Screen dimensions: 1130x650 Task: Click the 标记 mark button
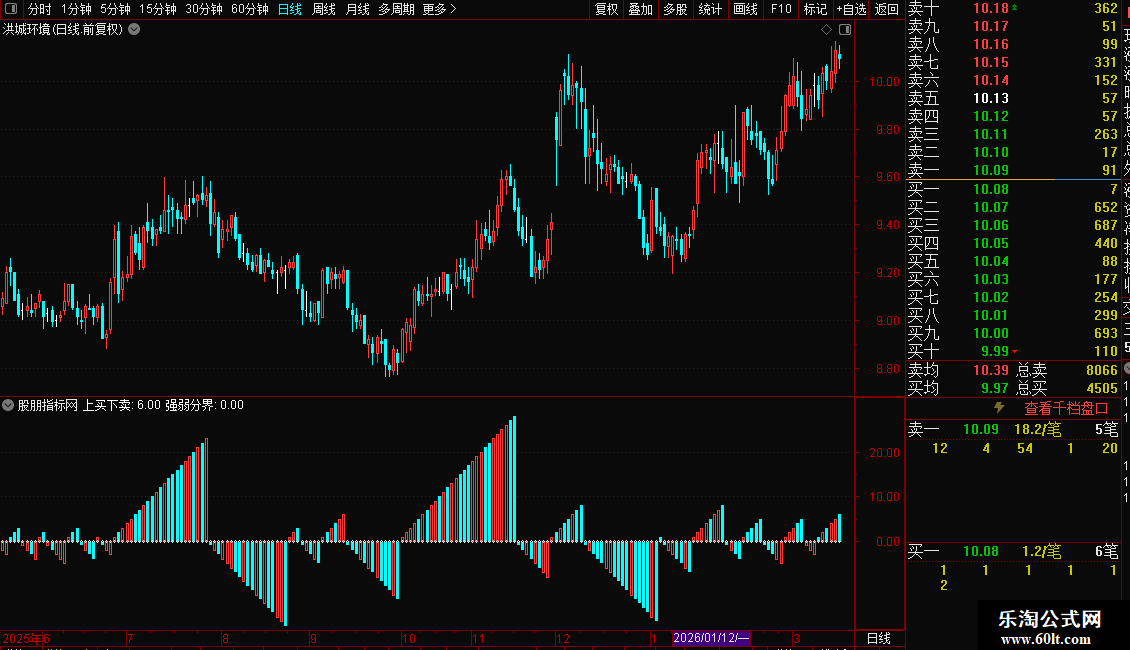[x=815, y=9]
